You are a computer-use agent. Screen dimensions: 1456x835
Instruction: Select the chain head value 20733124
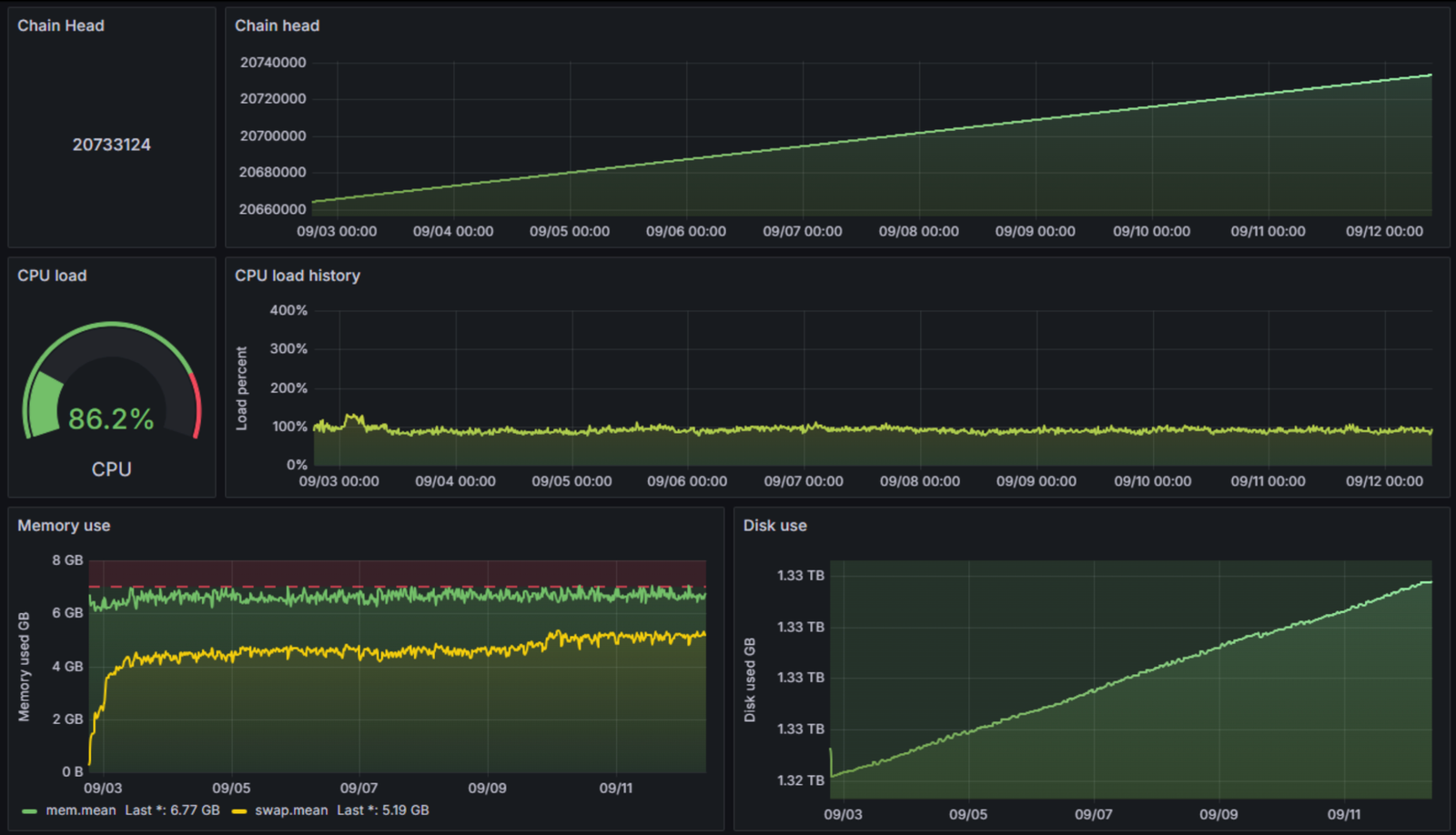[109, 144]
